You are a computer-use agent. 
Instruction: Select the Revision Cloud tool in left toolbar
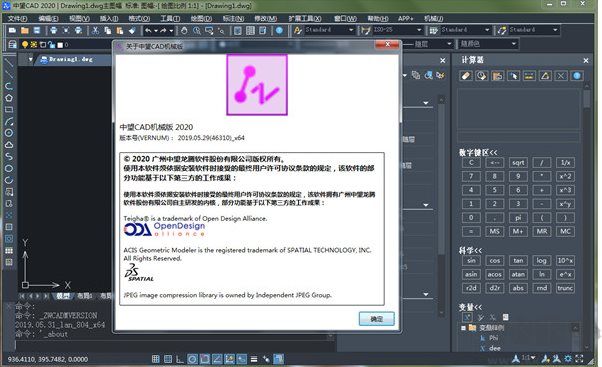pos(9,145)
